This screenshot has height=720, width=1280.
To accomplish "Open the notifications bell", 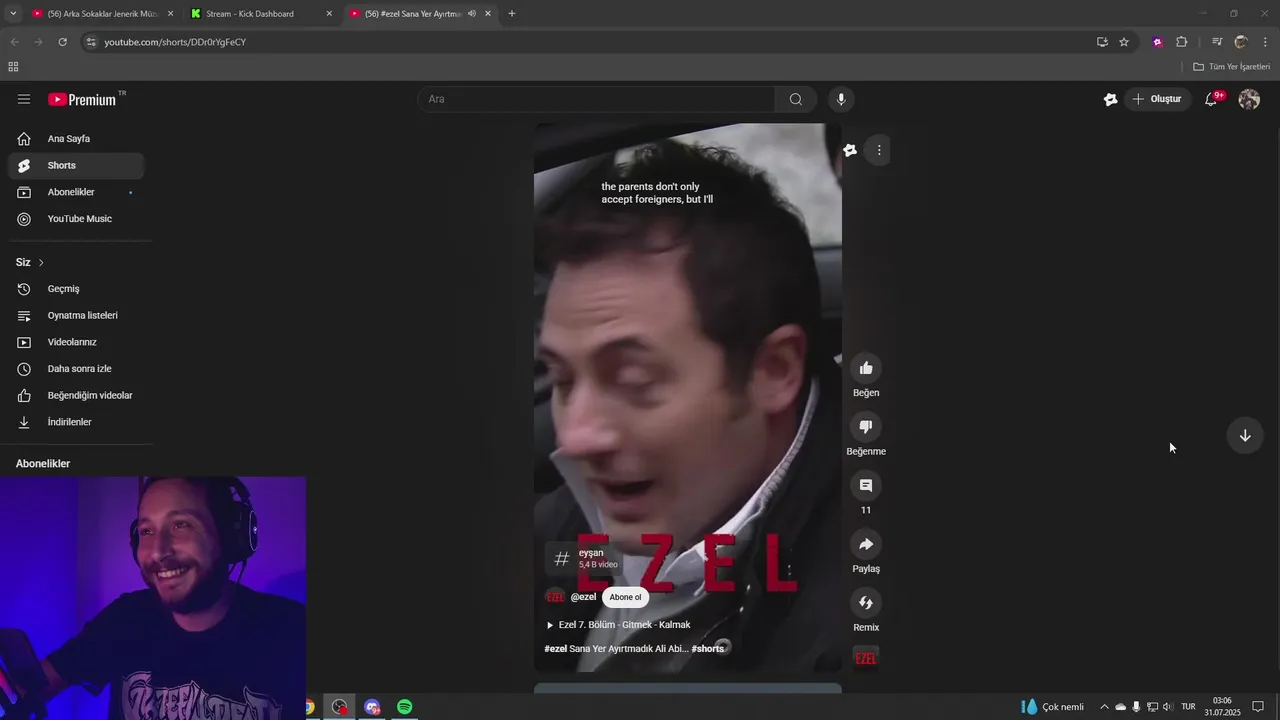I will click(x=1211, y=99).
